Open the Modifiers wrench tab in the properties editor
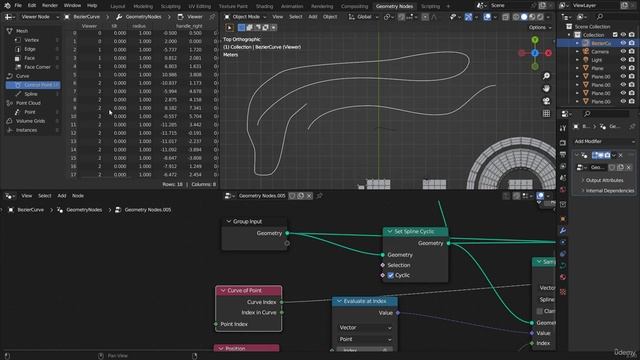The width and height of the screenshot is (640, 360). (x=563, y=231)
